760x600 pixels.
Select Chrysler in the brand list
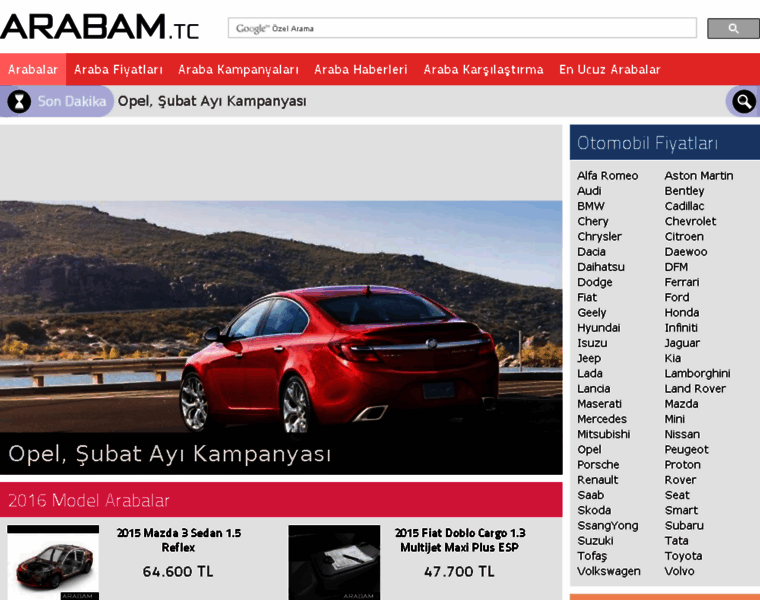[599, 237]
